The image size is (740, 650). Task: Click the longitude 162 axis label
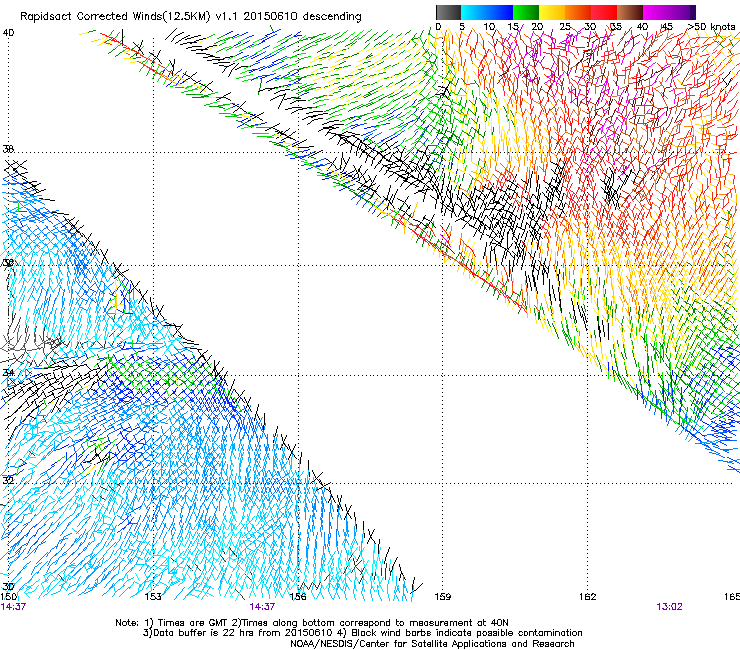(x=588, y=597)
